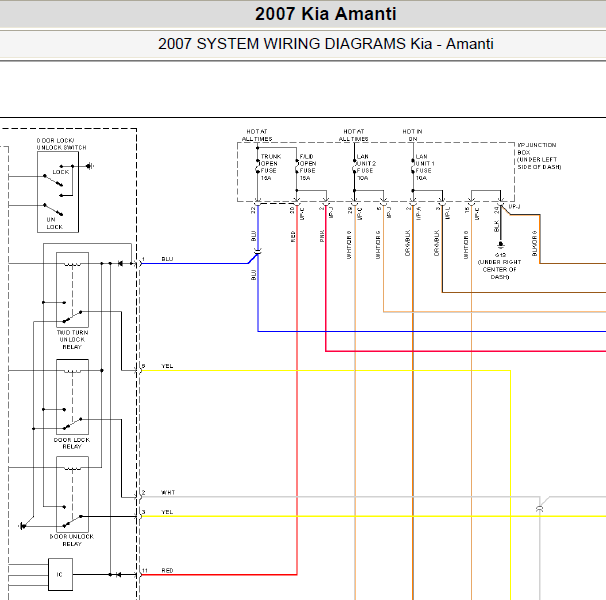Image resolution: width=606 pixels, height=600 pixels.
Task: Click the Two Turn Unlock Relay label
Action: click(x=72, y=339)
